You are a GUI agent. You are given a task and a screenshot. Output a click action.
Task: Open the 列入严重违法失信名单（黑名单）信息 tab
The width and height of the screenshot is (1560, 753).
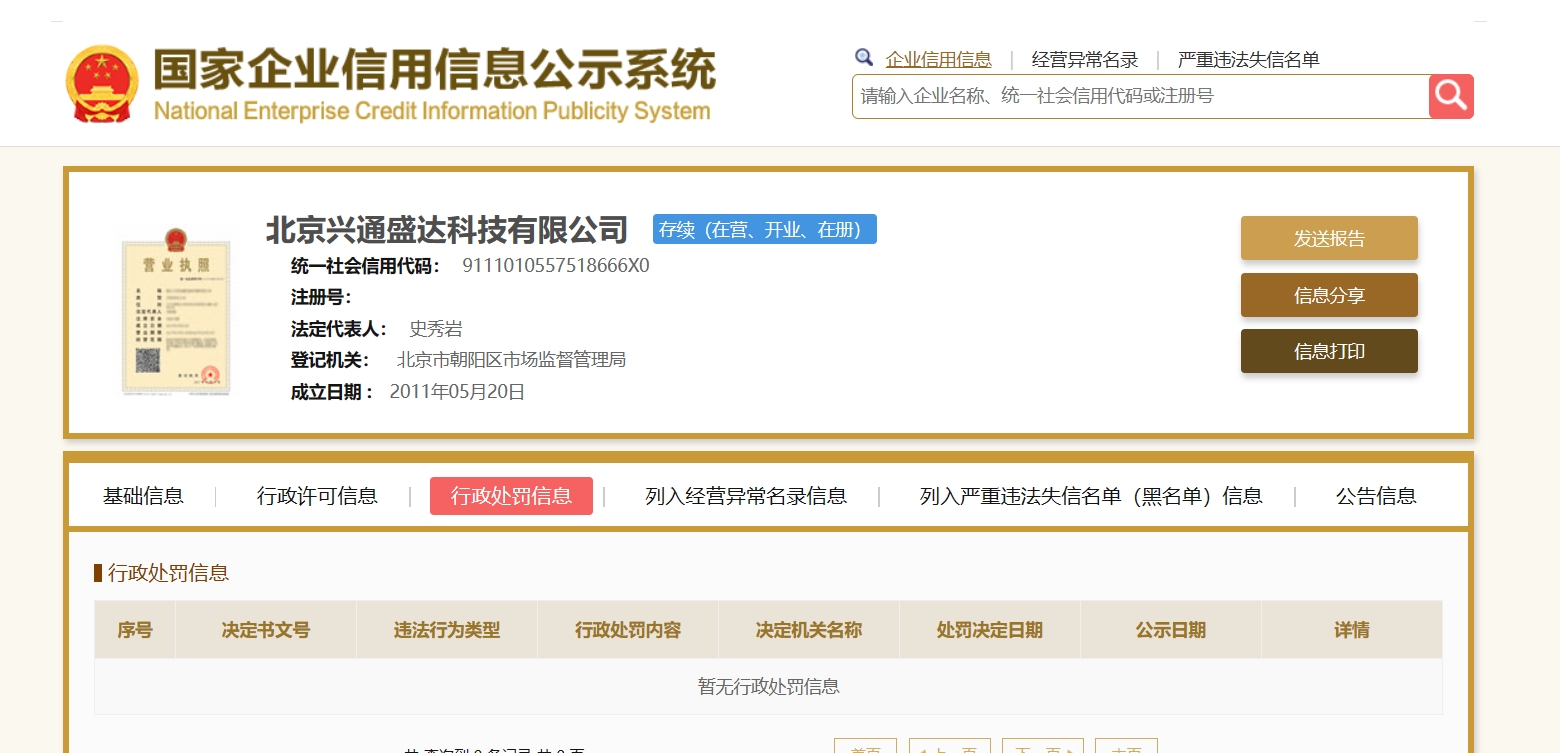(1091, 496)
